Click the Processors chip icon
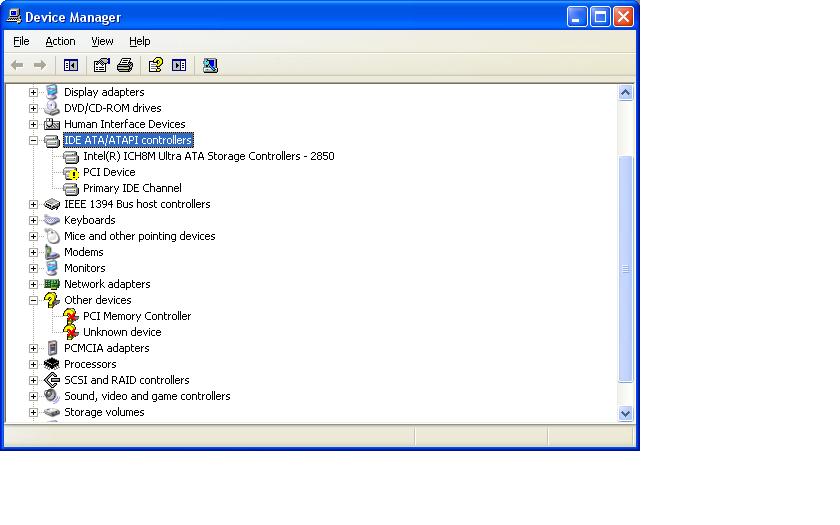This screenshot has width=840, height=525. (52, 364)
